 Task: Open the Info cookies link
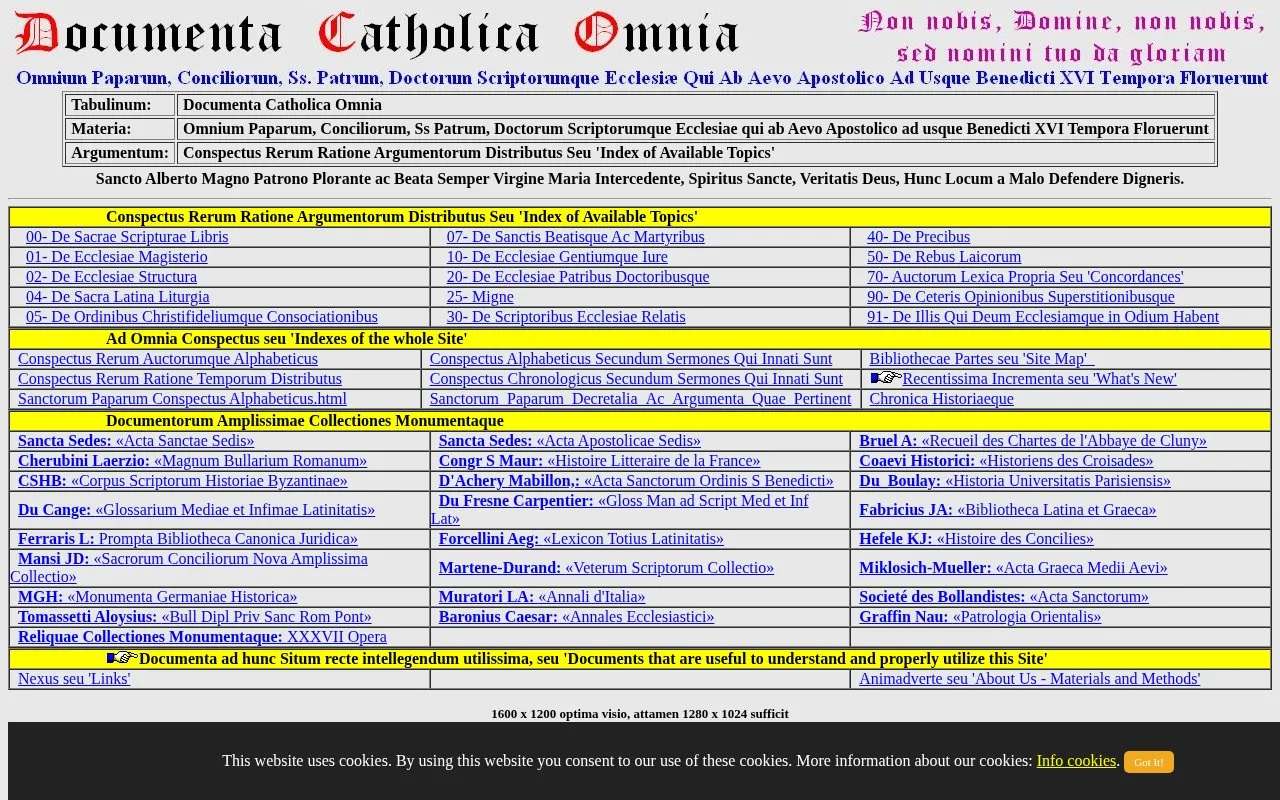tap(1076, 761)
